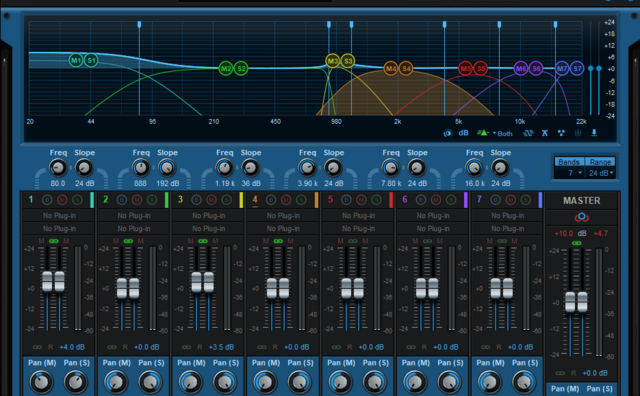Solo band 7 with its S button
640x396 pixels.
pos(526,200)
